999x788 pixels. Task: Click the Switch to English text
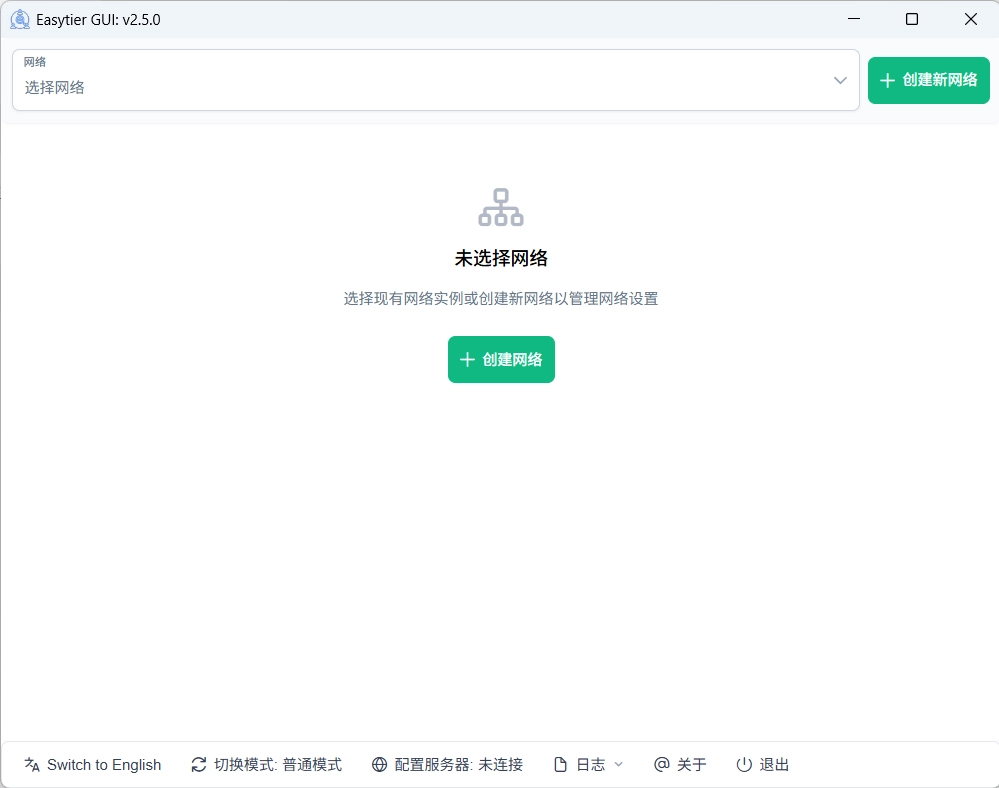pos(104,765)
